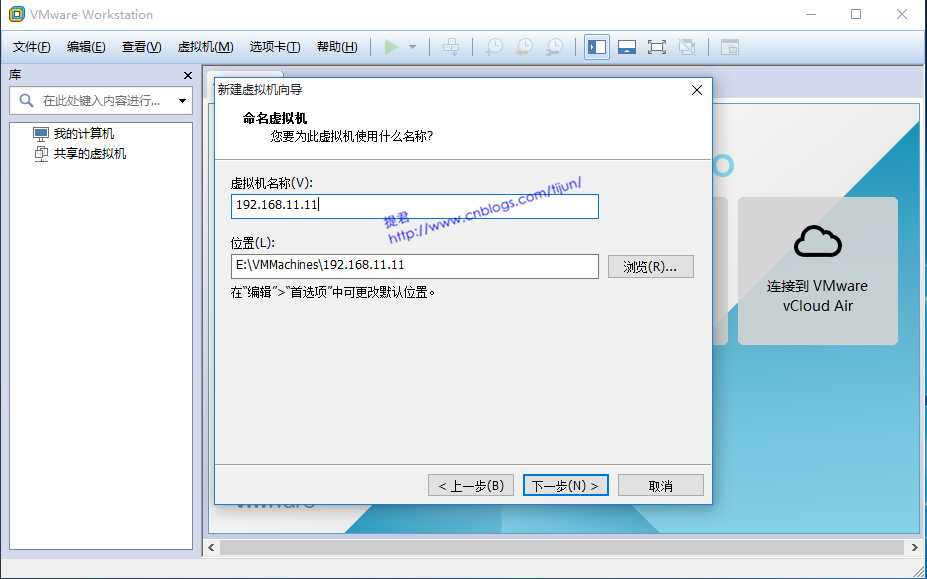The image size is (927, 579).
Task: Click the cloud icon on vCloud Air tile
Action: [818, 241]
